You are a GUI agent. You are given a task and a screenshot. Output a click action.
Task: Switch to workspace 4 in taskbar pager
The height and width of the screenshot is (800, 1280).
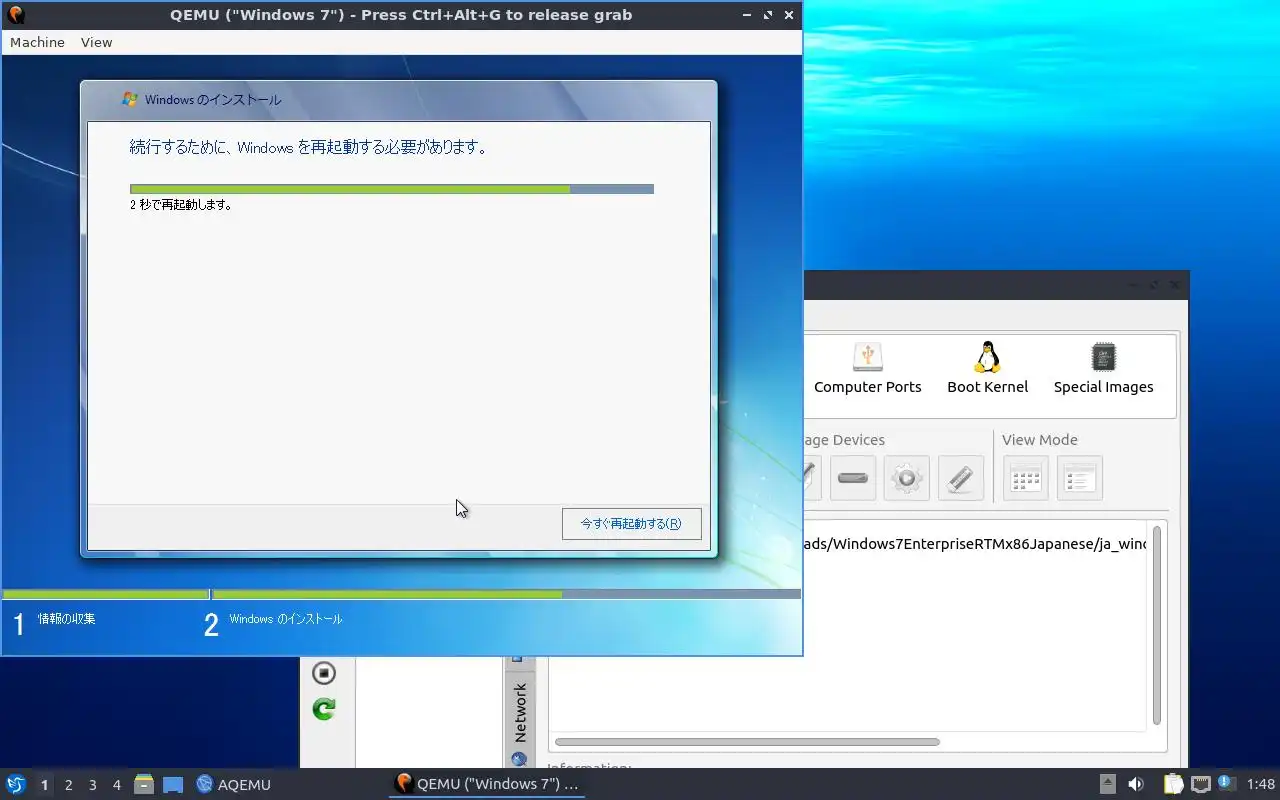click(116, 785)
